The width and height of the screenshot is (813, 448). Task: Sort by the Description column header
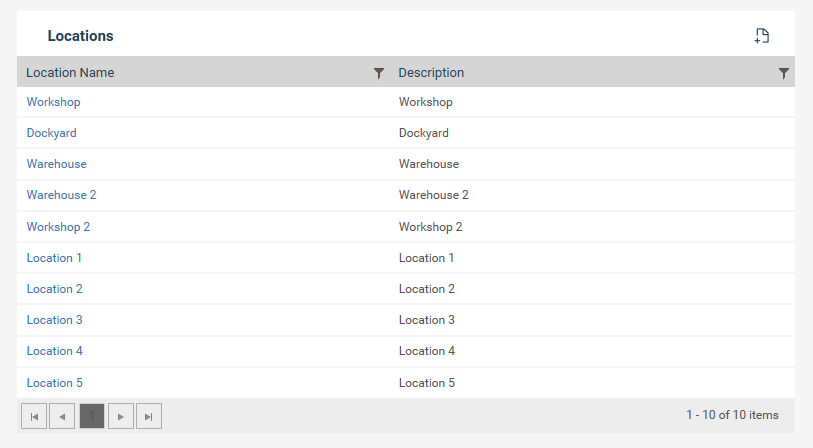click(x=431, y=73)
